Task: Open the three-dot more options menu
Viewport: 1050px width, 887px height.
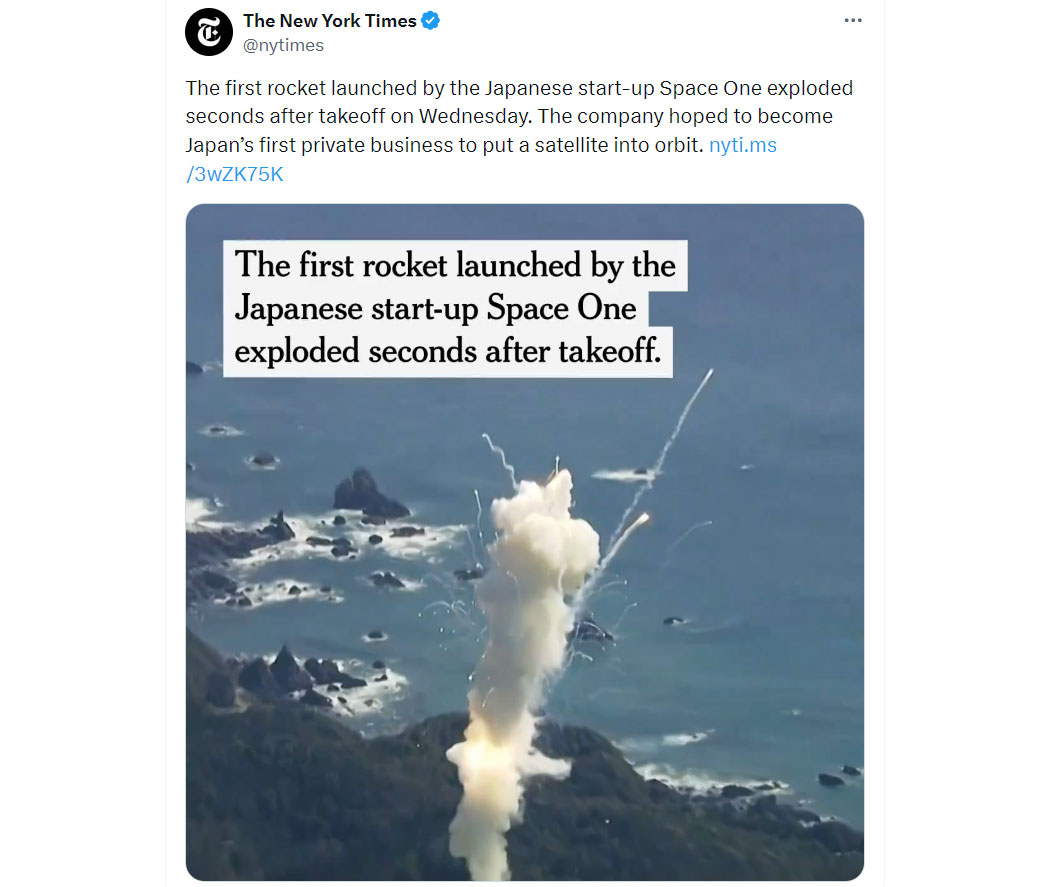Action: (x=852, y=21)
